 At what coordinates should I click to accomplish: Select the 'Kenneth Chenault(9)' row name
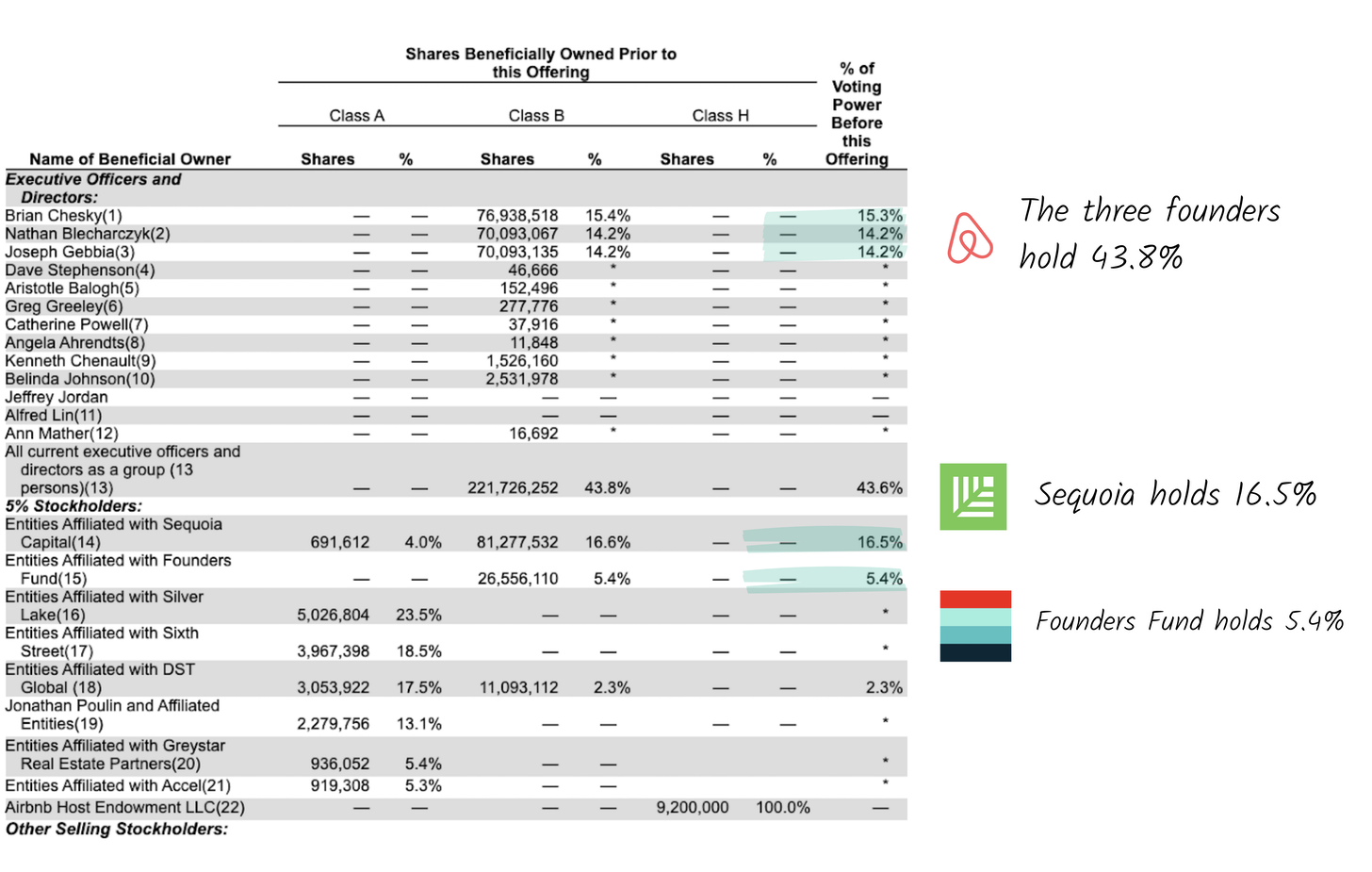click(80, 361)
